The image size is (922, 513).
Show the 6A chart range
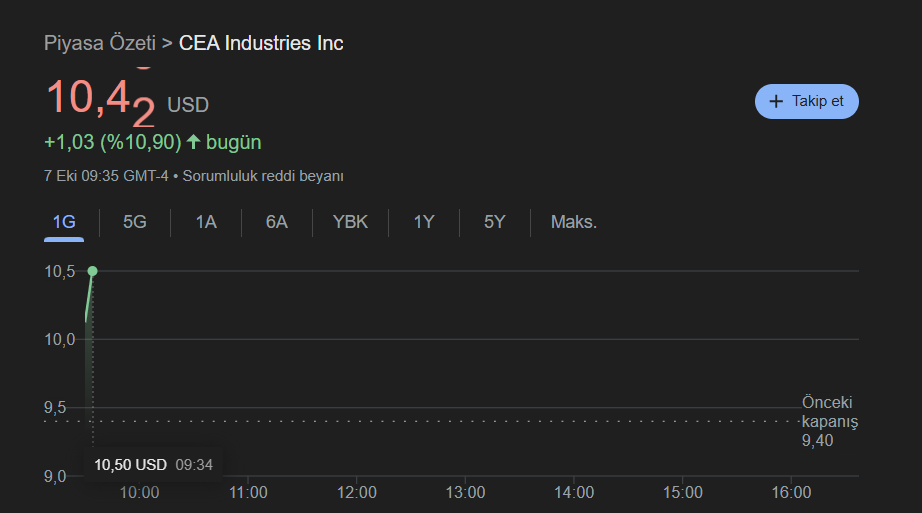point(277,222)
